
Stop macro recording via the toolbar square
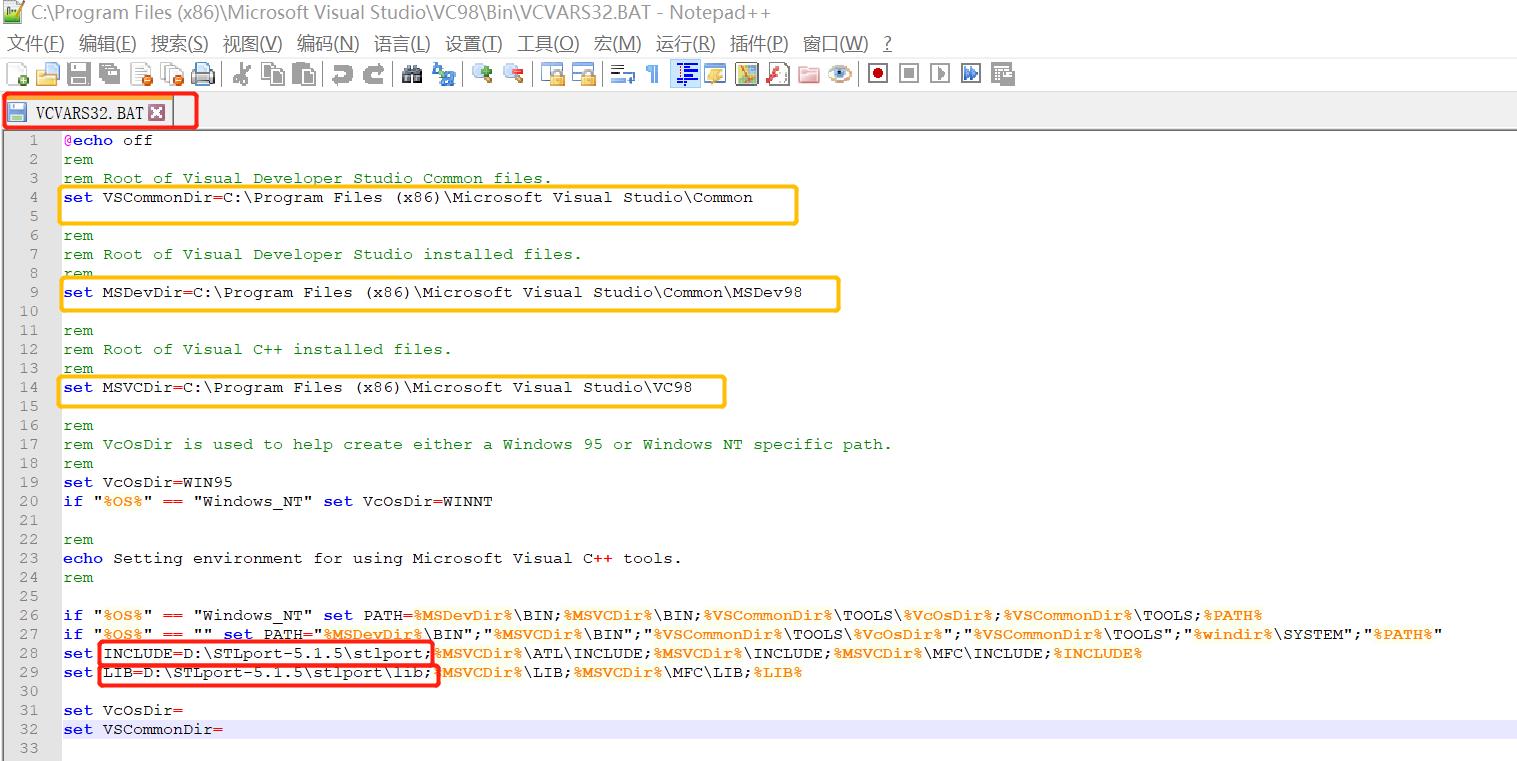909,74
